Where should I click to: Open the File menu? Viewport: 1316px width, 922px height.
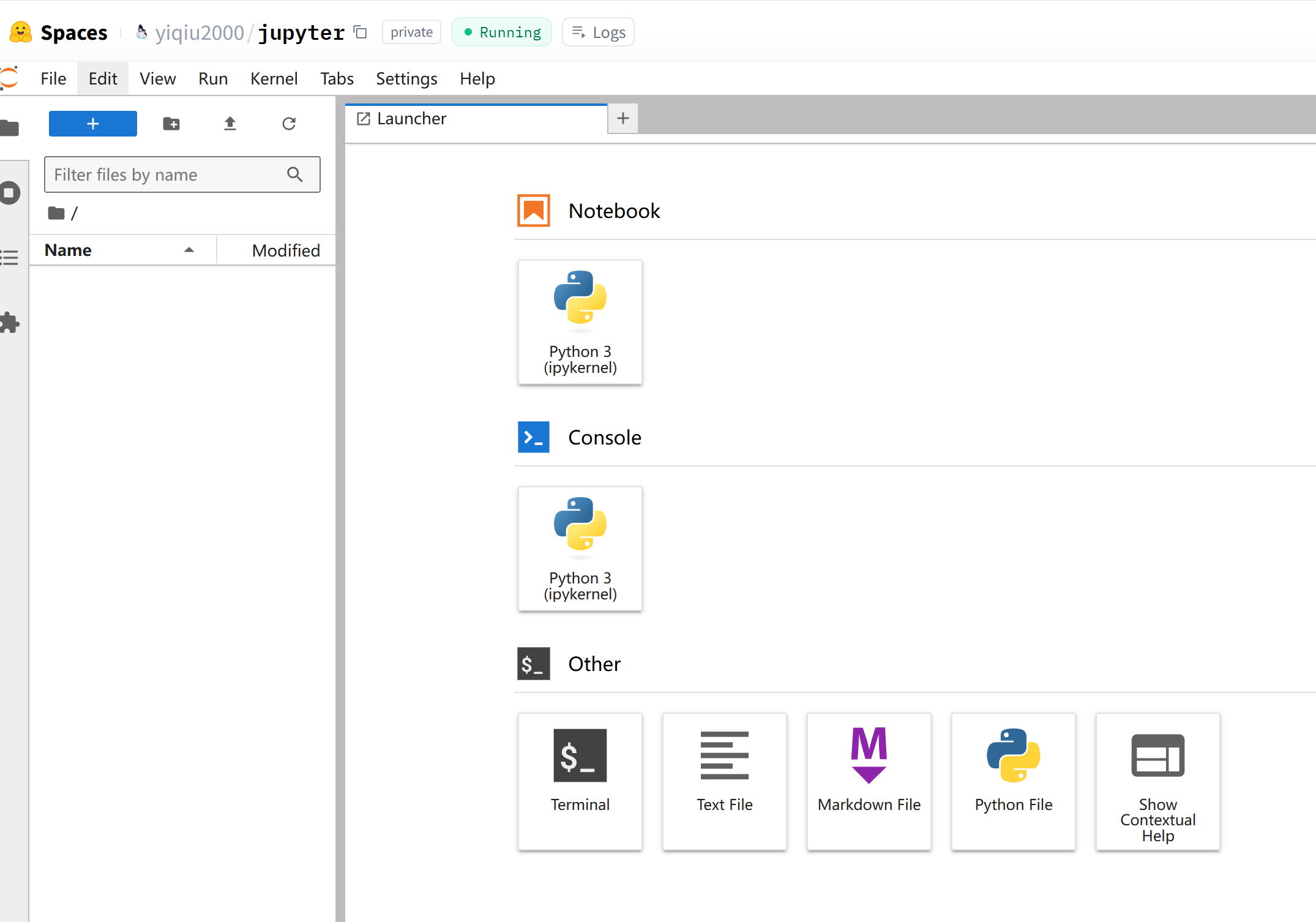click(x=53, y=78)
